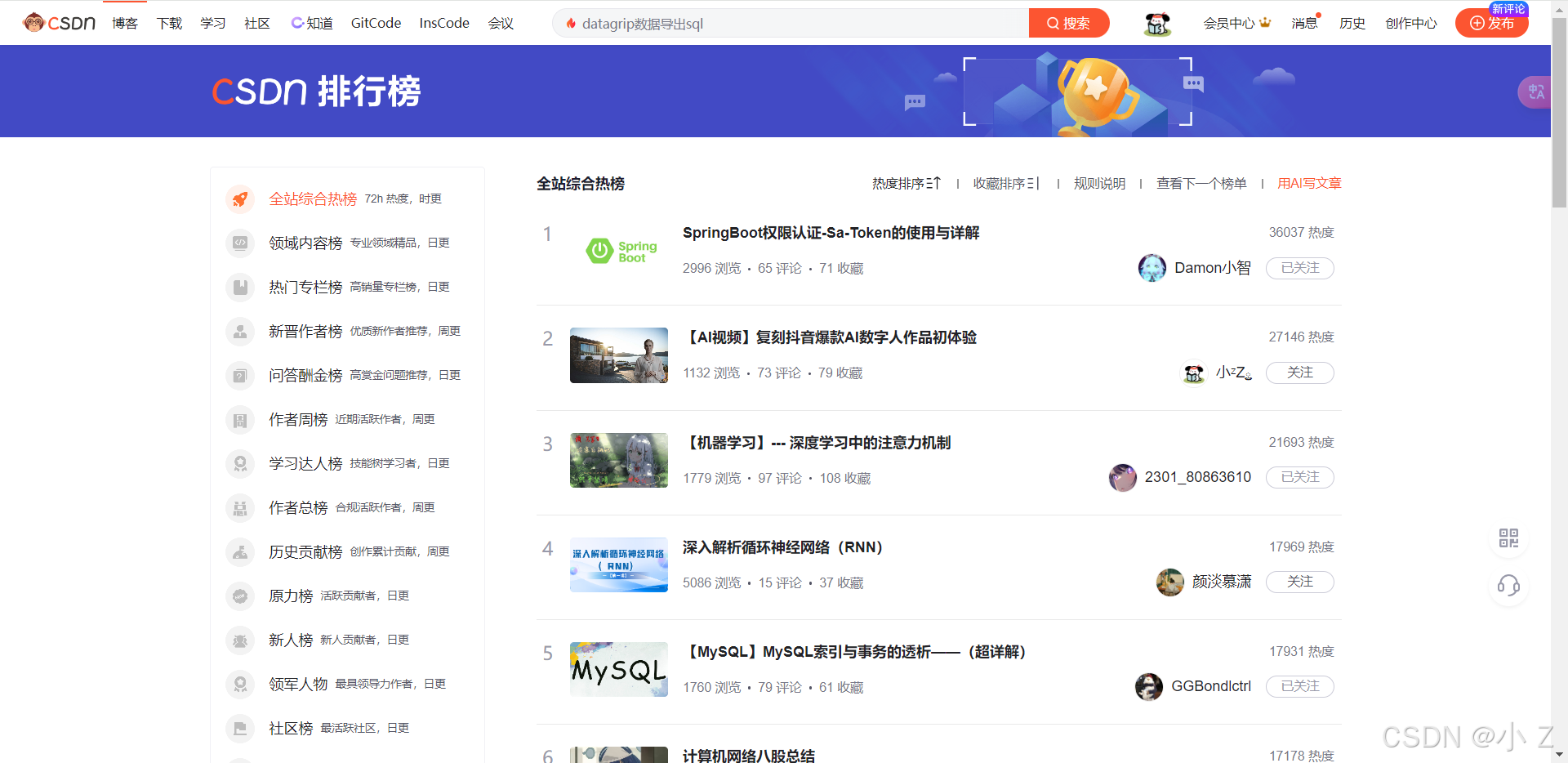This screenshot has height=763, width=1568.
Task: Open the 会议 nav item
Action: pos(501,24)
